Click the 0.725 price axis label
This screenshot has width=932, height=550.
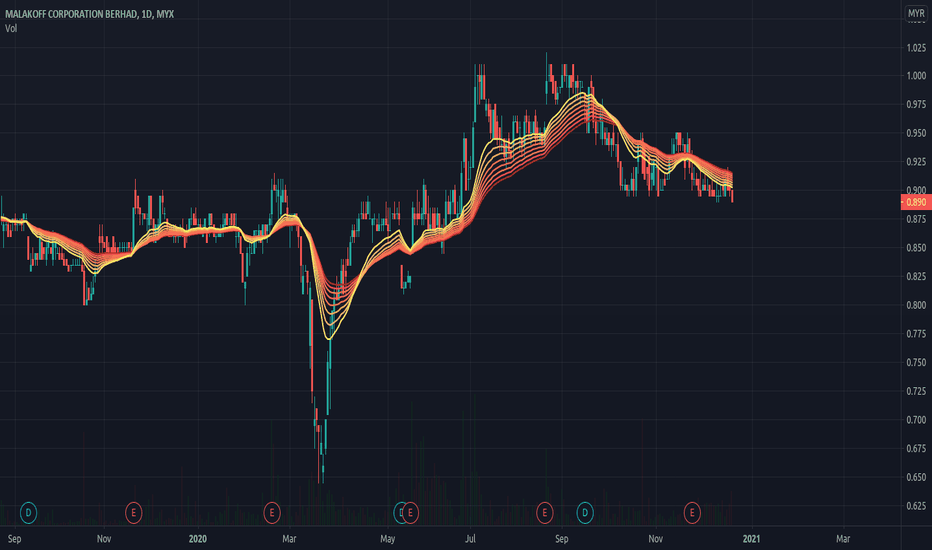[916, 391]
